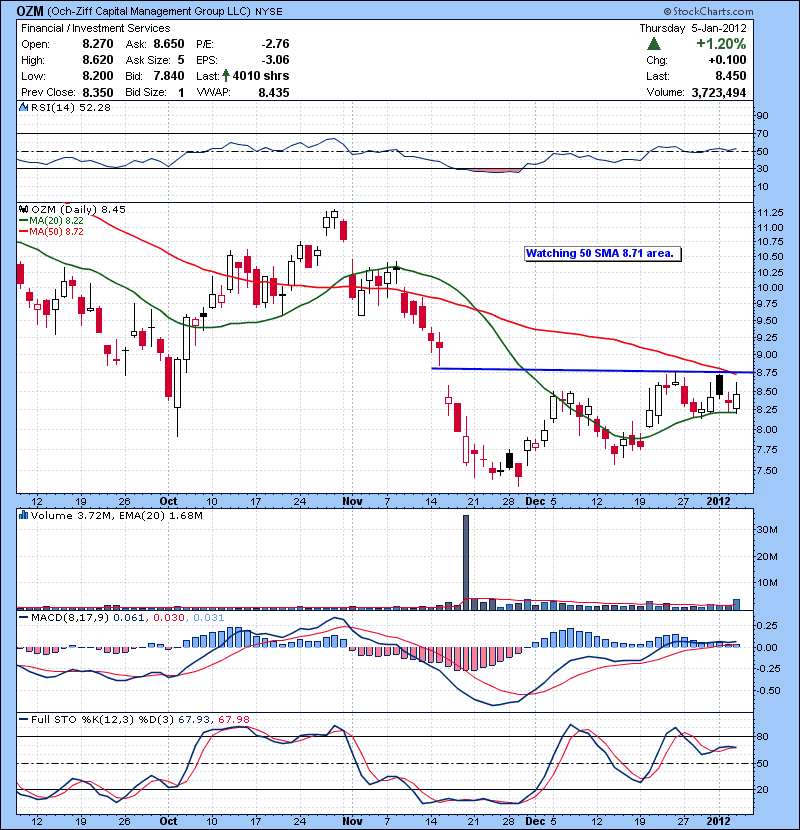This screenshot has height=830, width=800.
Task: Click the Bid Size value 1
Action: 181,92
